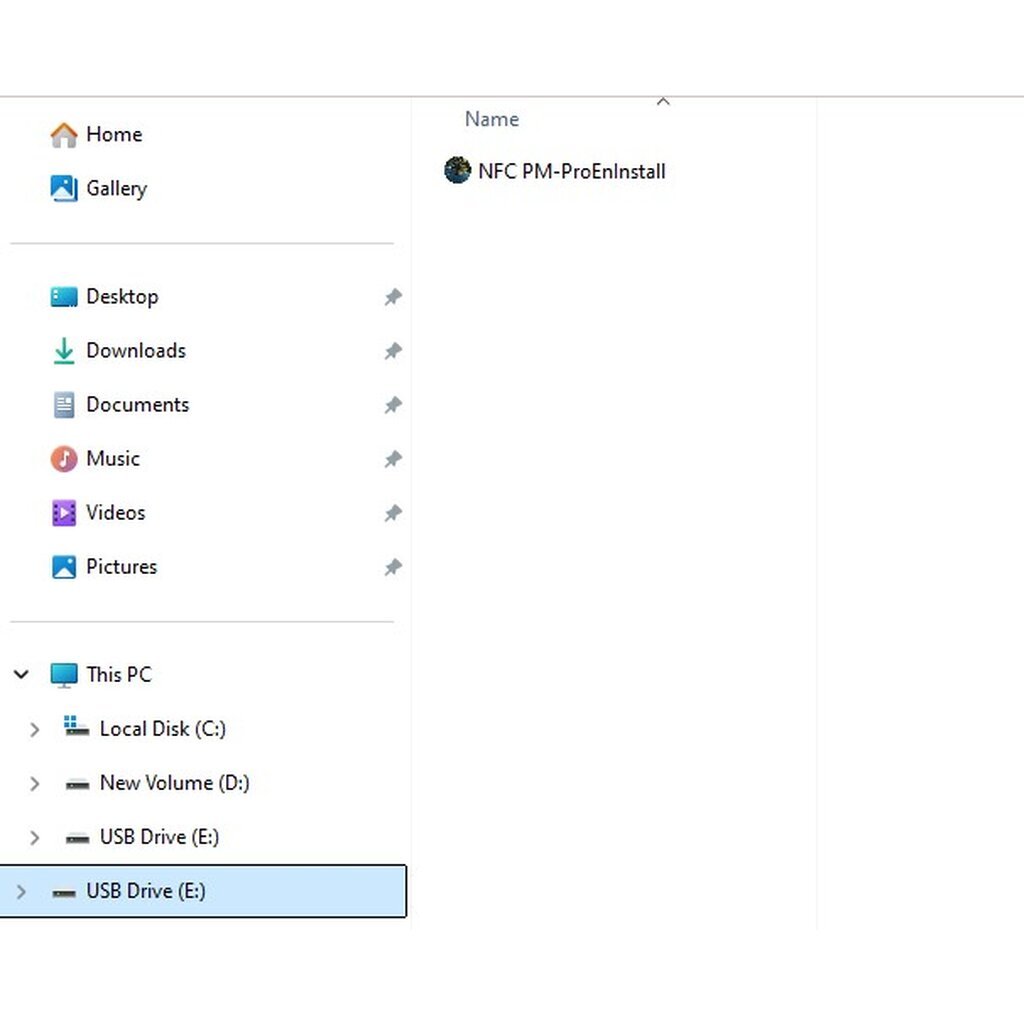Click the Pictures folder icon
This screenshot has height=1024, width=1024.
63,567
